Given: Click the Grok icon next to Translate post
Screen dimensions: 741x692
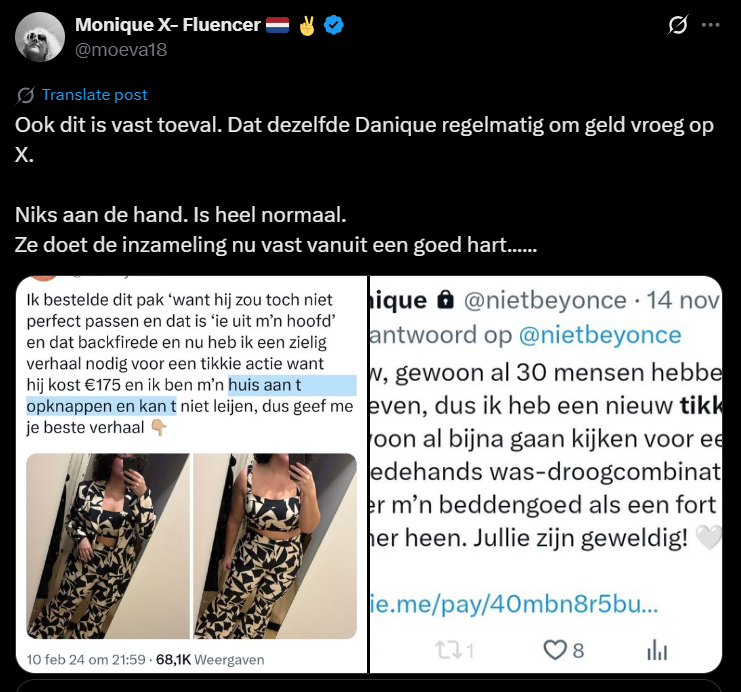Looking at the screenshot, I should click(25, 95).
